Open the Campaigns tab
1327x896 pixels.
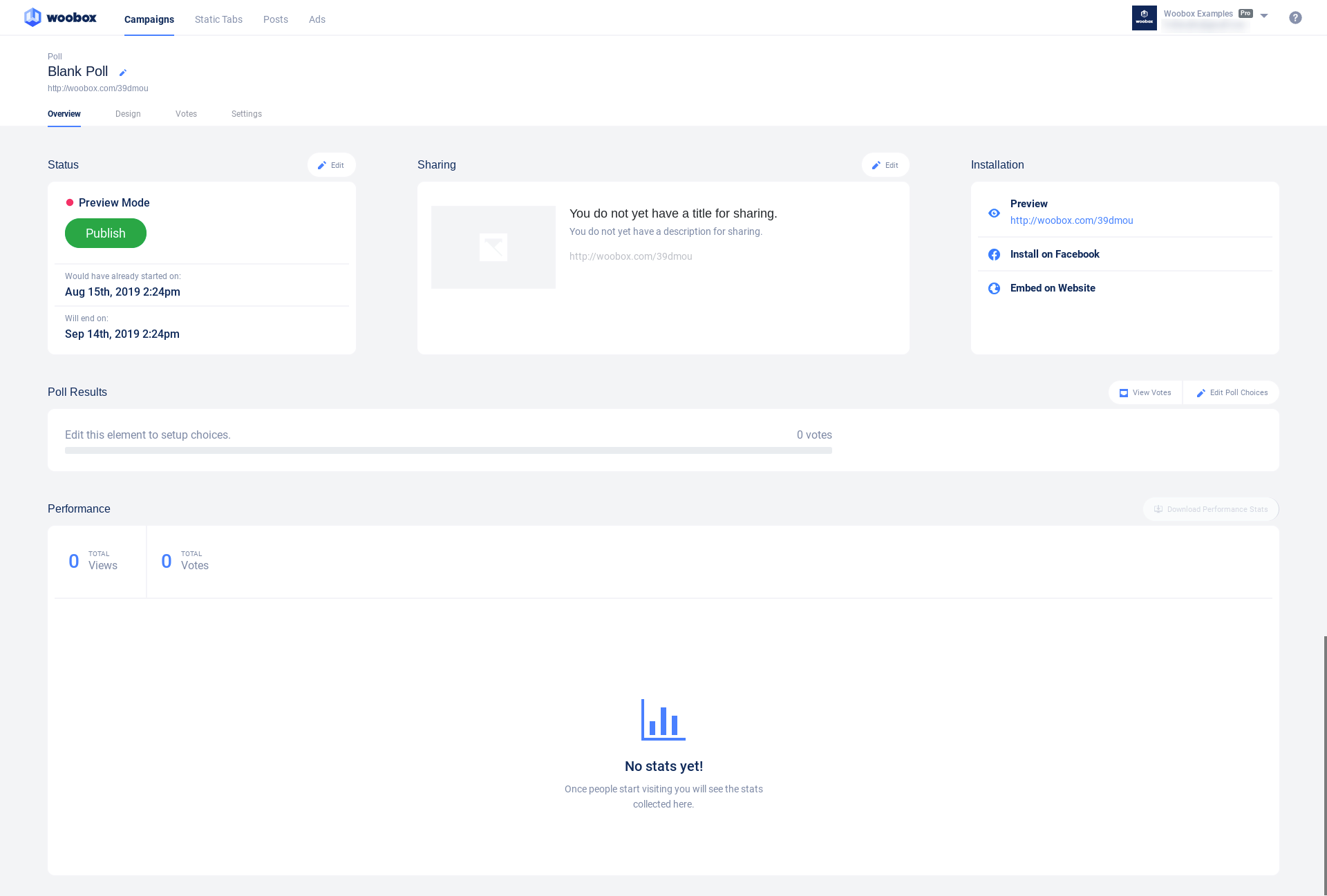(x=149, y=19)
